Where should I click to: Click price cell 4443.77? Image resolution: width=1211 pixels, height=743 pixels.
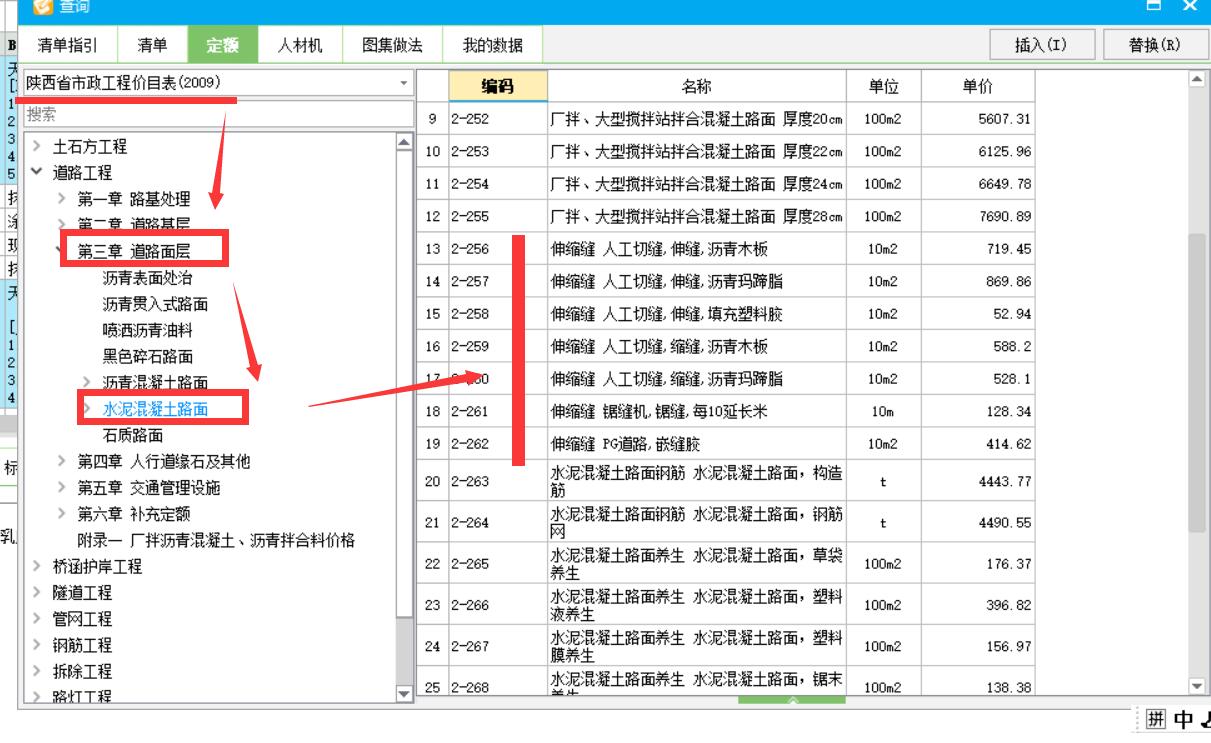coord(977,481)
